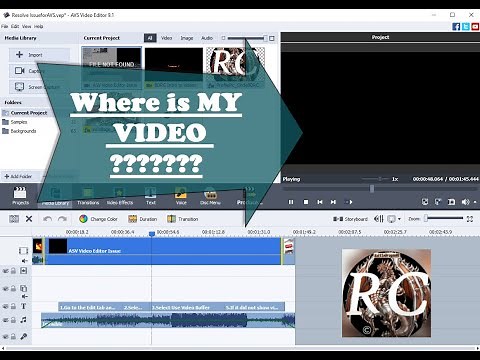Screen dimensions: 480x360
Task: Lock the voice microphone track
Action: click(13, 336)
